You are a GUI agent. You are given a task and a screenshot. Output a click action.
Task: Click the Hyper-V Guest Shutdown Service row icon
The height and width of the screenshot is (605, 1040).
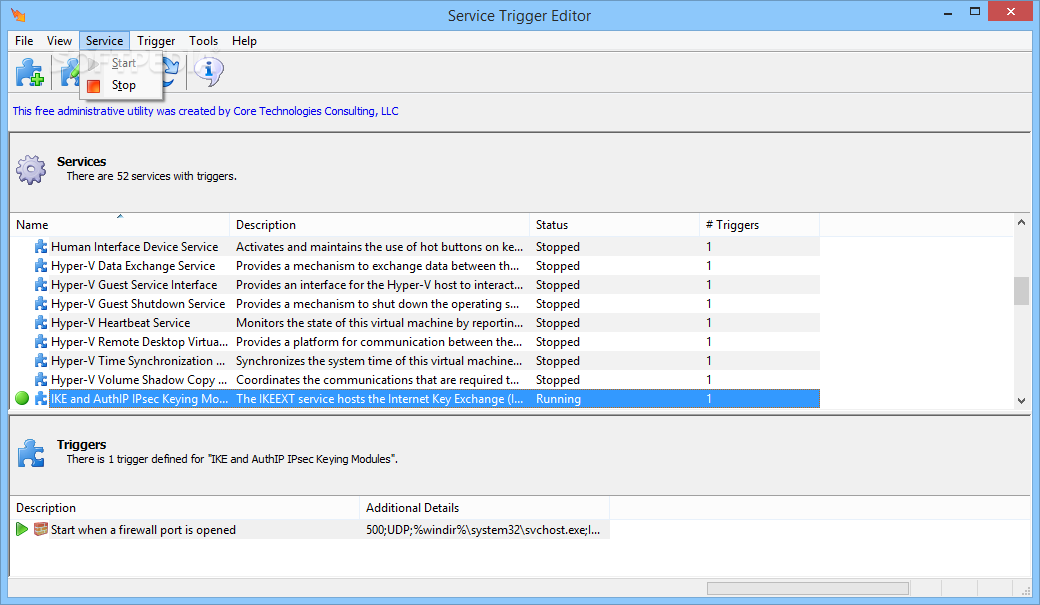[x=40, y=304]
